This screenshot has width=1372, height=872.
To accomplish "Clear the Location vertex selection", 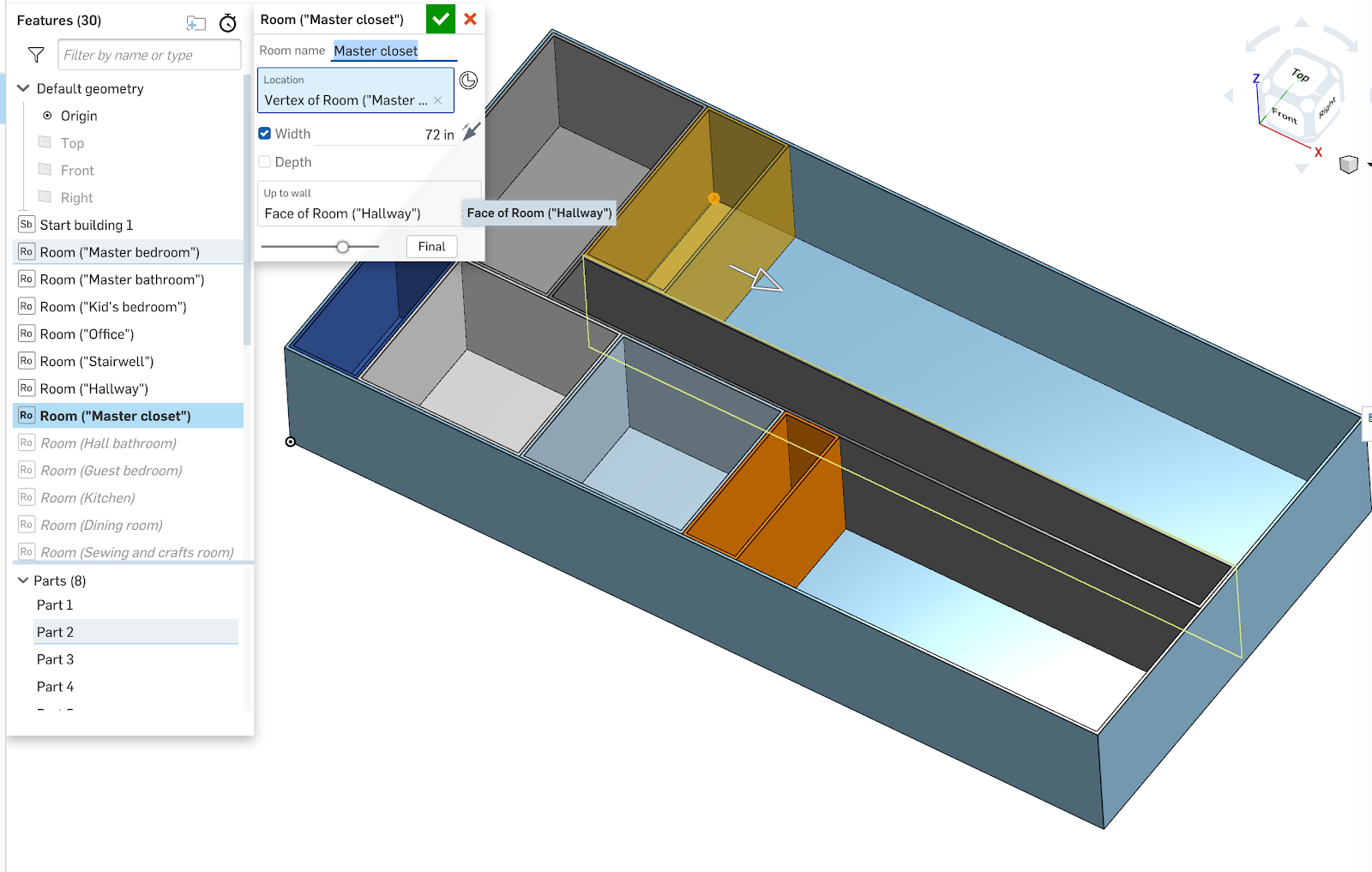I will pyautogui.click(x=438, y=100).
